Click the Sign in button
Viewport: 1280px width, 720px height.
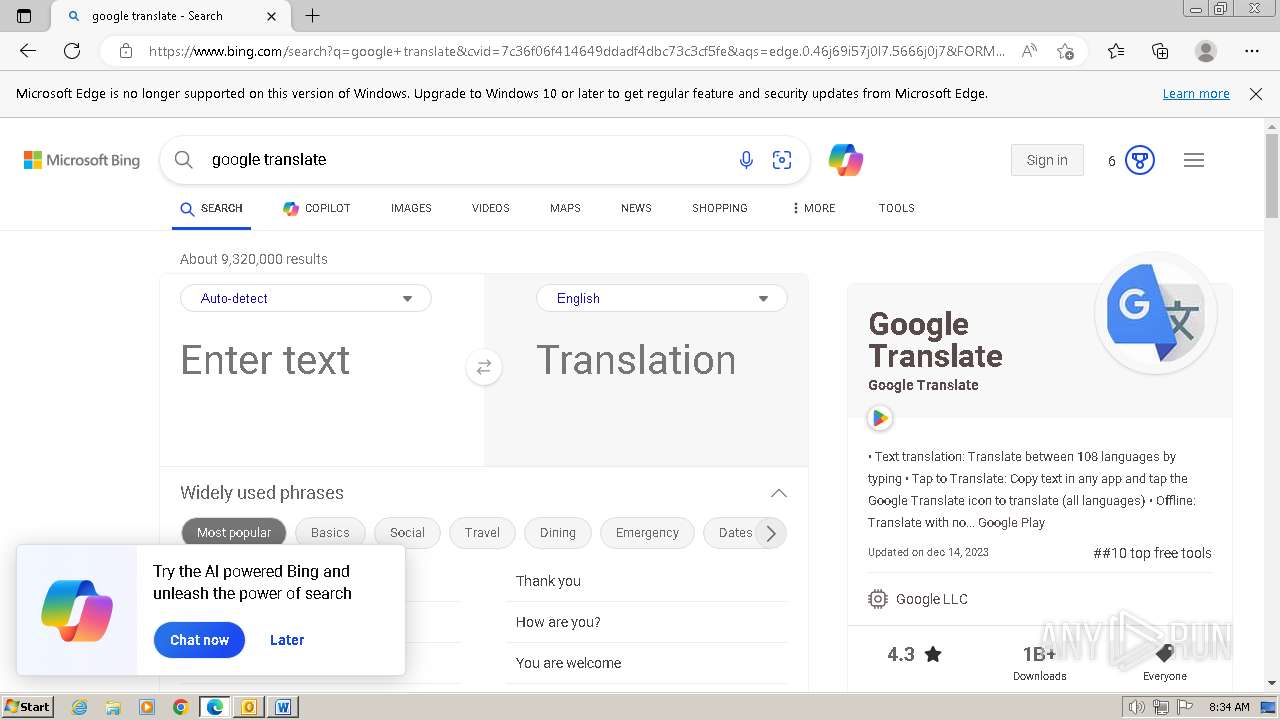[1047, 160]
